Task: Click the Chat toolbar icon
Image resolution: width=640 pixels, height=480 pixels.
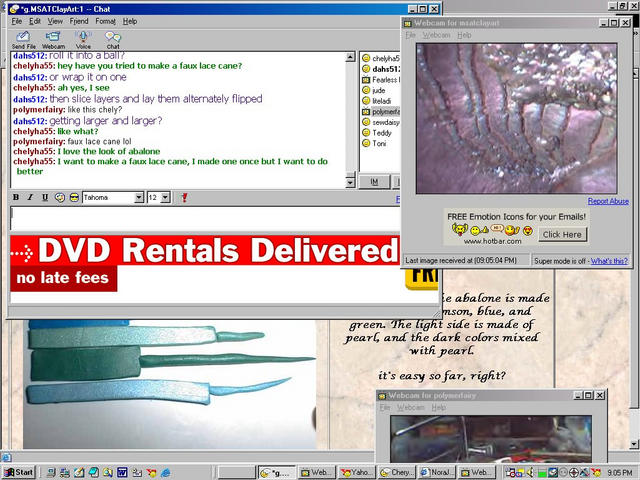Action: [113, 40]
